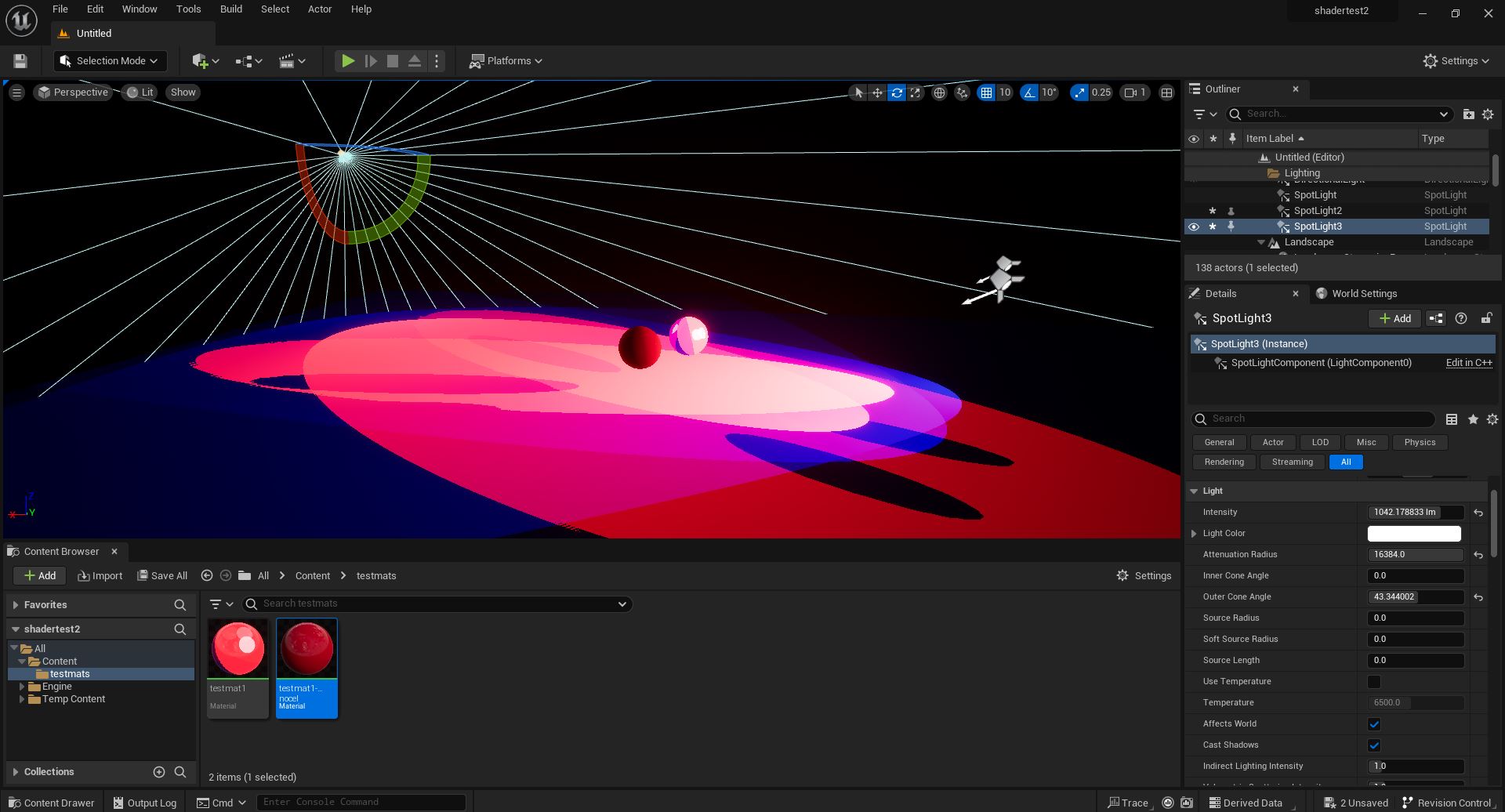Toggle the Details panel lock icon
The image size is (1505, 812).
pos(1486,318)
